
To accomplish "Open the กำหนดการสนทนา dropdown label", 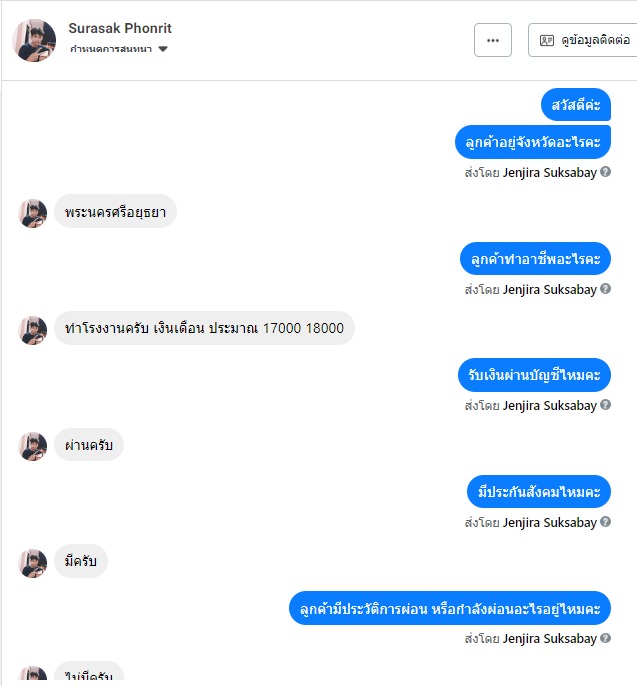I will tap(111, 49).
